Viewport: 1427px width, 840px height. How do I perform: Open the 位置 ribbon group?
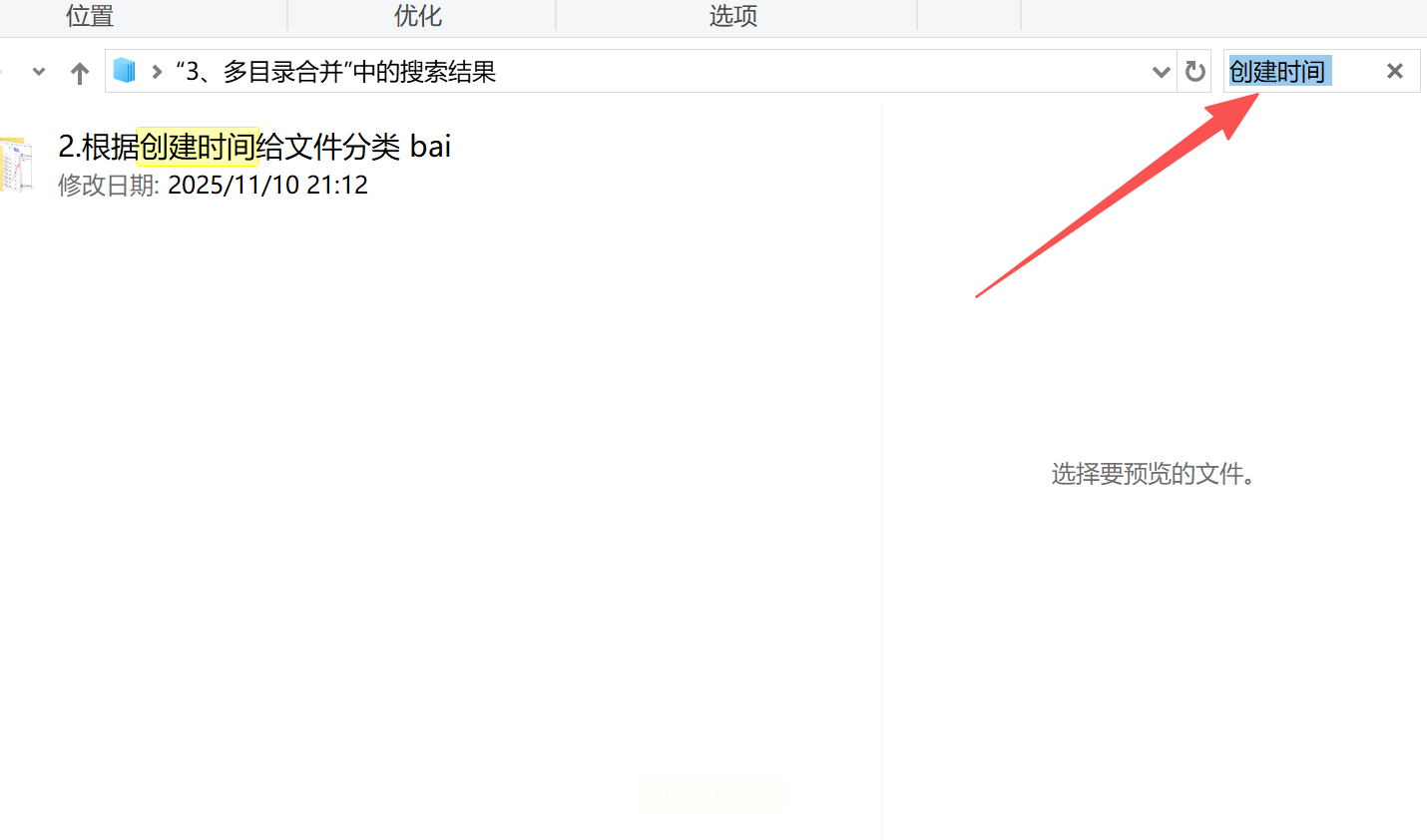pyautogui.click(x=90, y=16)
